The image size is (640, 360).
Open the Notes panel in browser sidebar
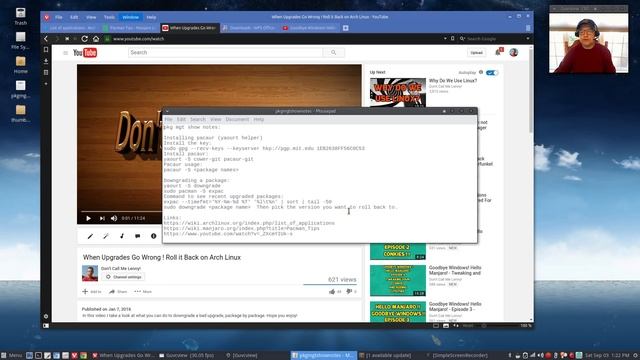[x=46, y=72]
